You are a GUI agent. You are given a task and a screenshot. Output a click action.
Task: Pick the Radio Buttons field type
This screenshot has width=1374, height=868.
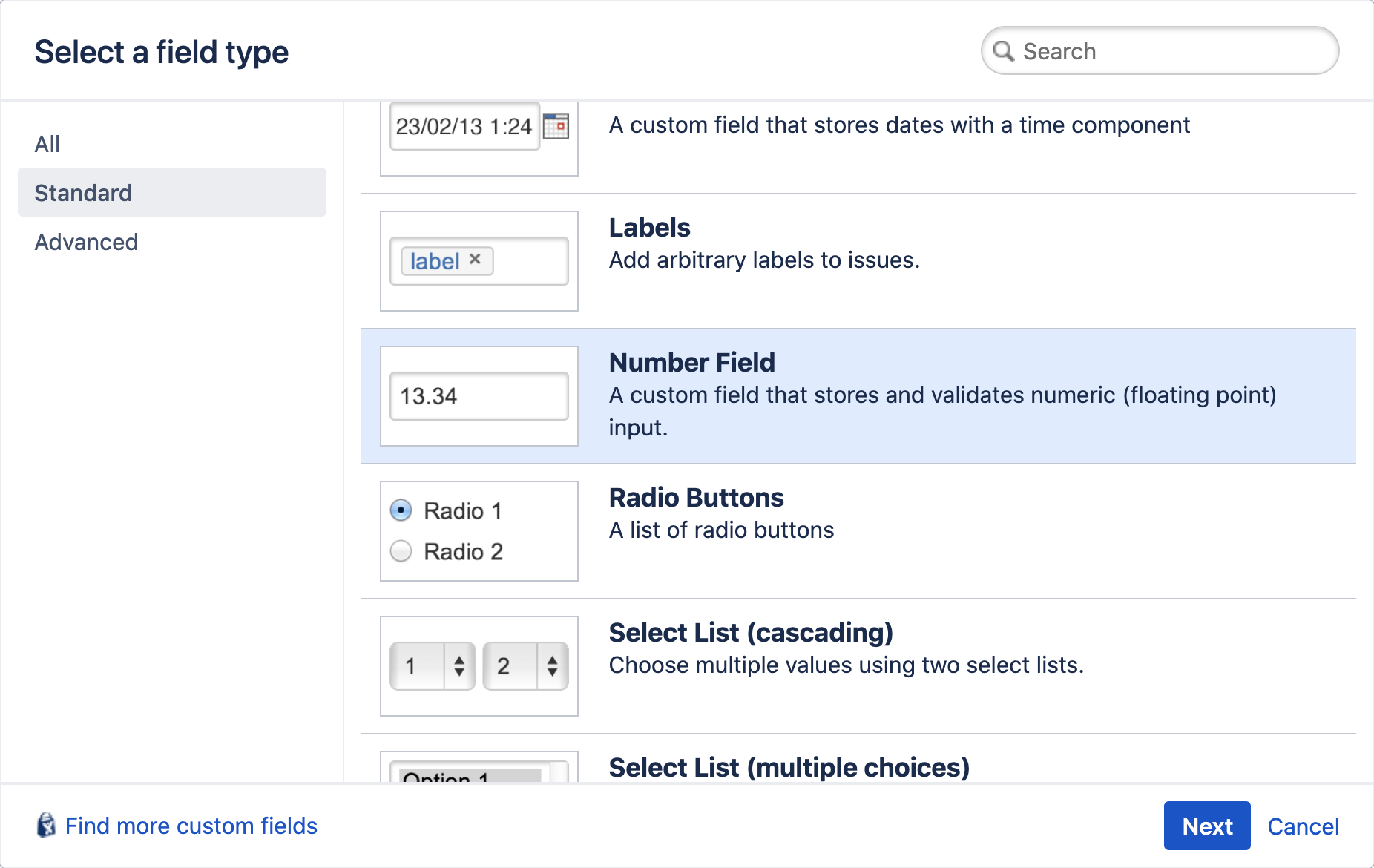coord(696,498)
